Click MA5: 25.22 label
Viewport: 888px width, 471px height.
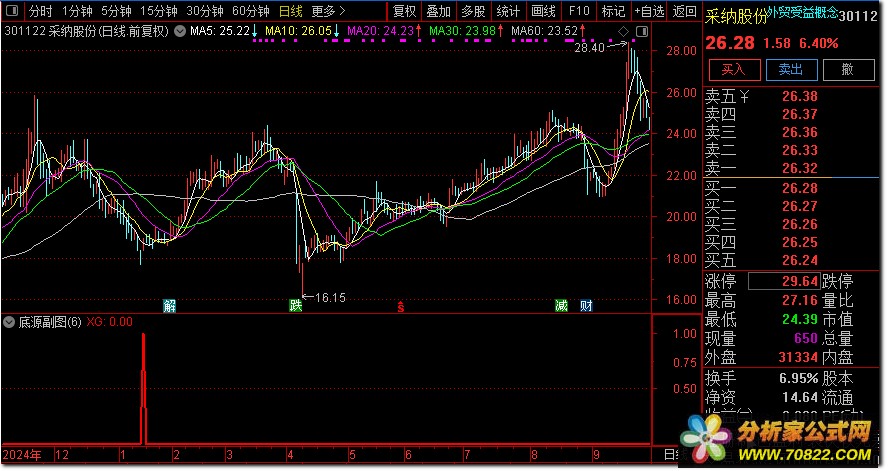[220, 31]
